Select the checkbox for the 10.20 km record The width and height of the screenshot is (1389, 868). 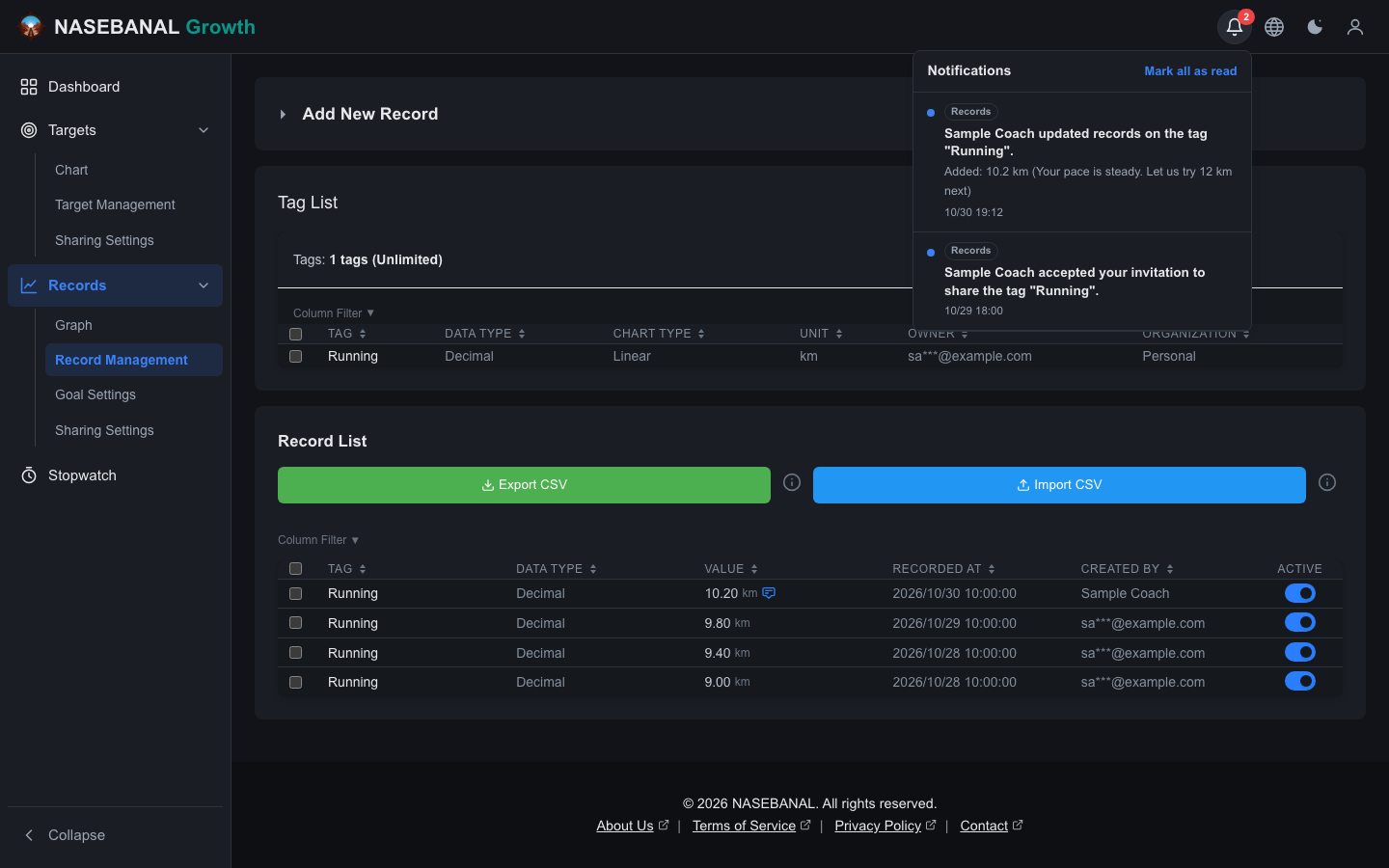[296, 594]
